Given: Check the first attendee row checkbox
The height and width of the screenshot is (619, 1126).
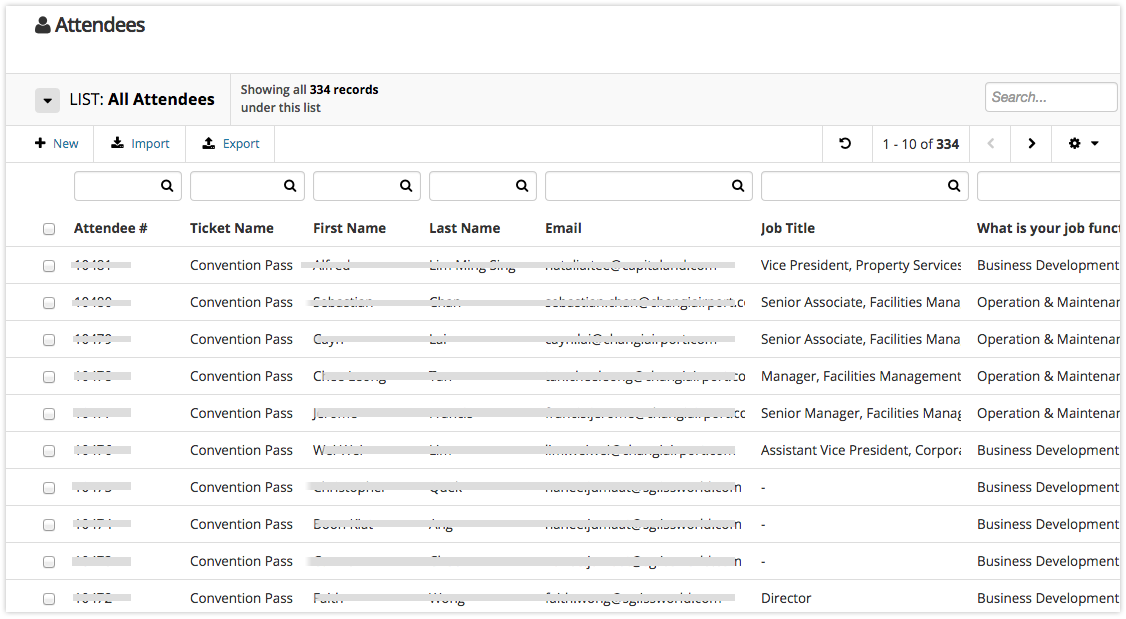Looking at the screenshot, I should click(49, 266).
